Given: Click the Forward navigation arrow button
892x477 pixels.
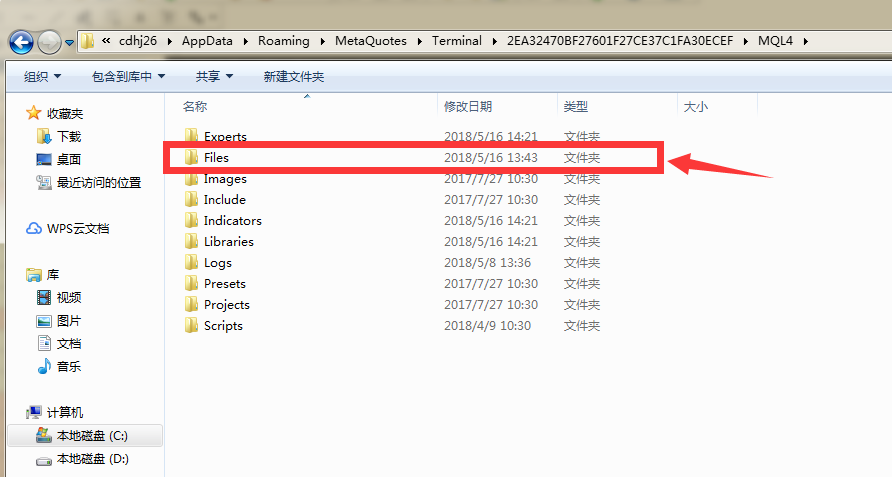Looking at the screenshot, I should point(49,42).
